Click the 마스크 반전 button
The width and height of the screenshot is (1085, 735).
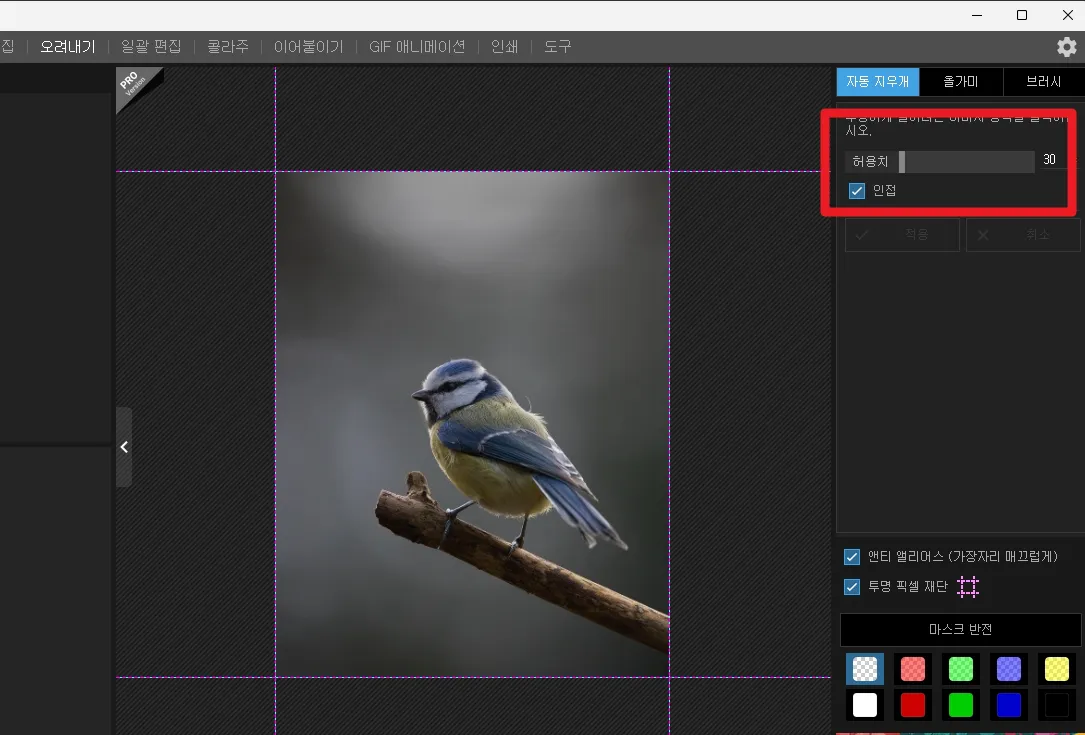[960, 629]
